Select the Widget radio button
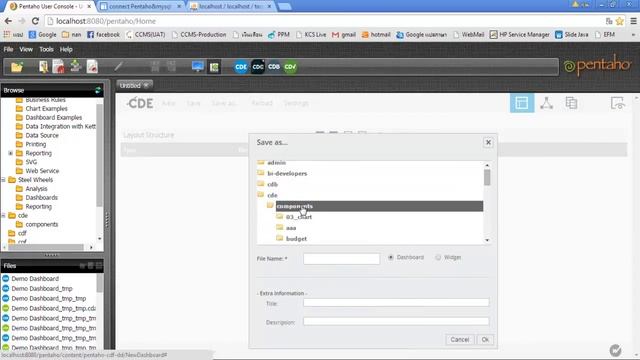640x360 pixels. (x=438, y=258)
